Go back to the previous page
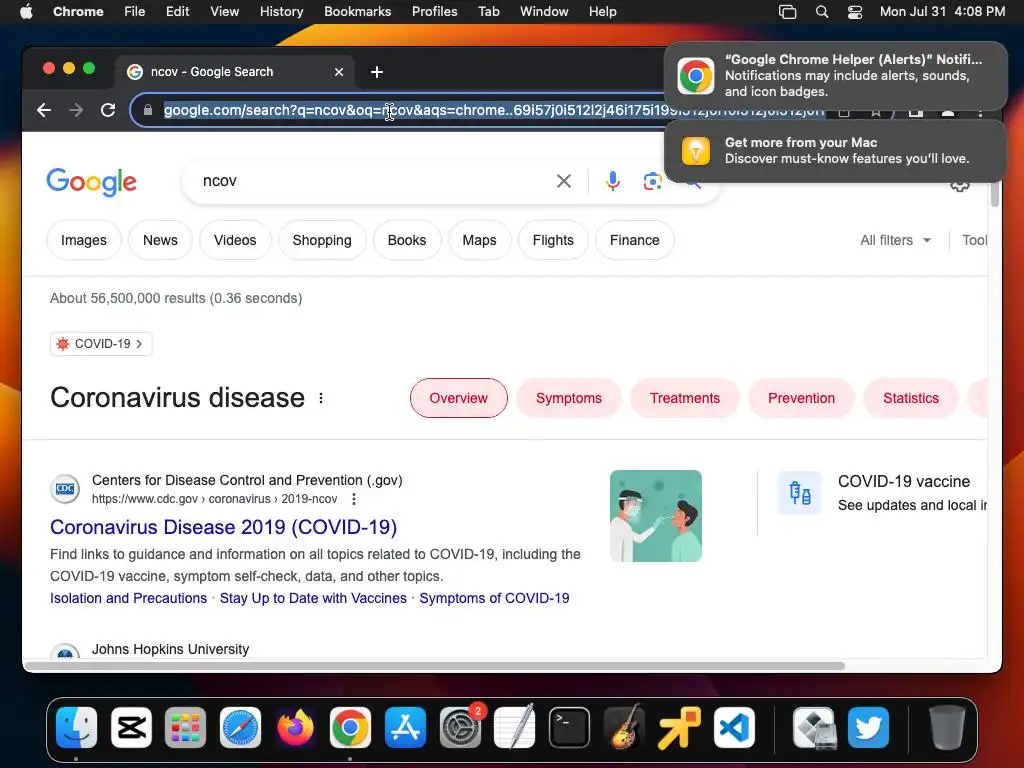This screenshot has height=768, width=1024. 44,110
